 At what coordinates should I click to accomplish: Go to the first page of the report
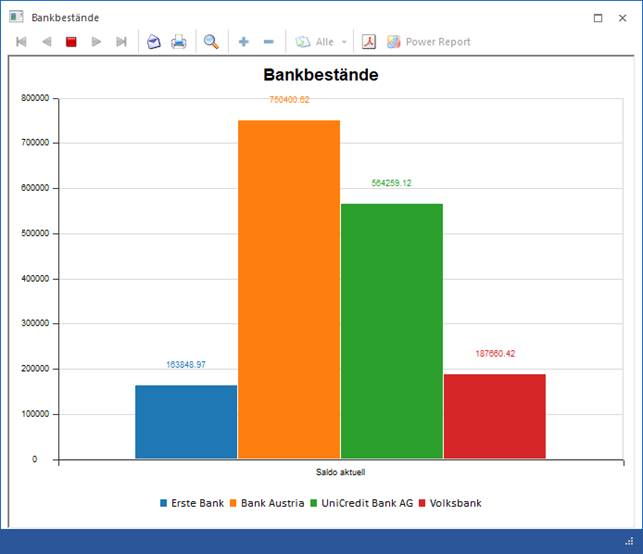(21, 42)
